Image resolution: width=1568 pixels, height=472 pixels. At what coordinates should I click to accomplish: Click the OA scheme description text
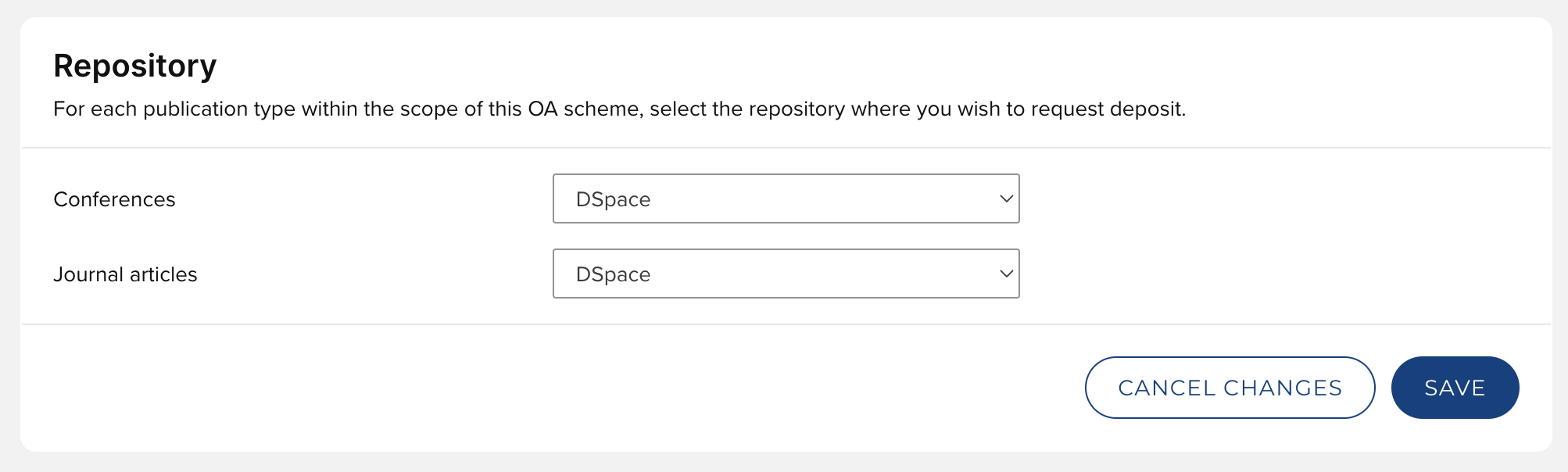[x=619, y=109]
